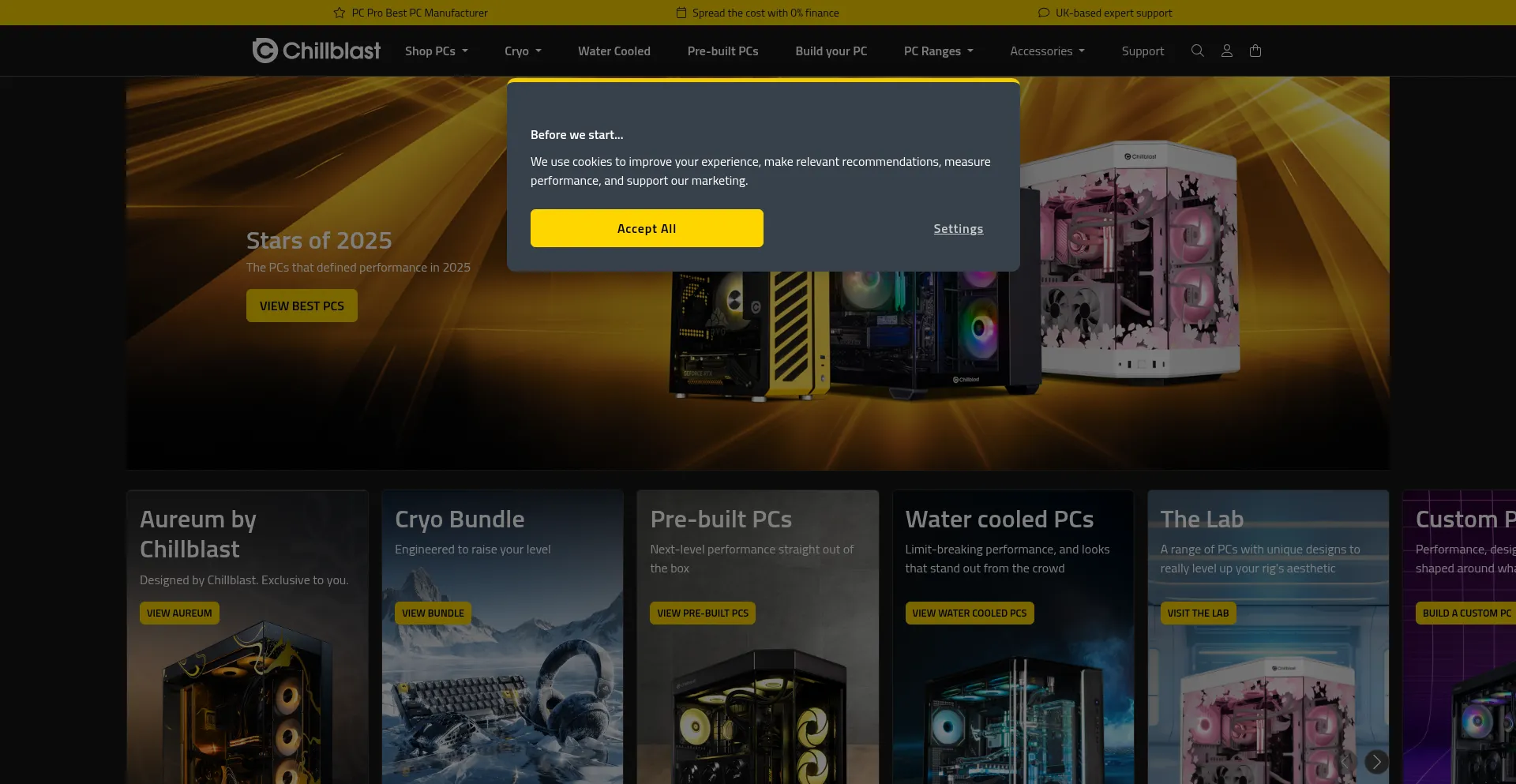The width and height of the screenshot is (1516, 784).
Task: Click the Chillblast logo
Action: 317,51
